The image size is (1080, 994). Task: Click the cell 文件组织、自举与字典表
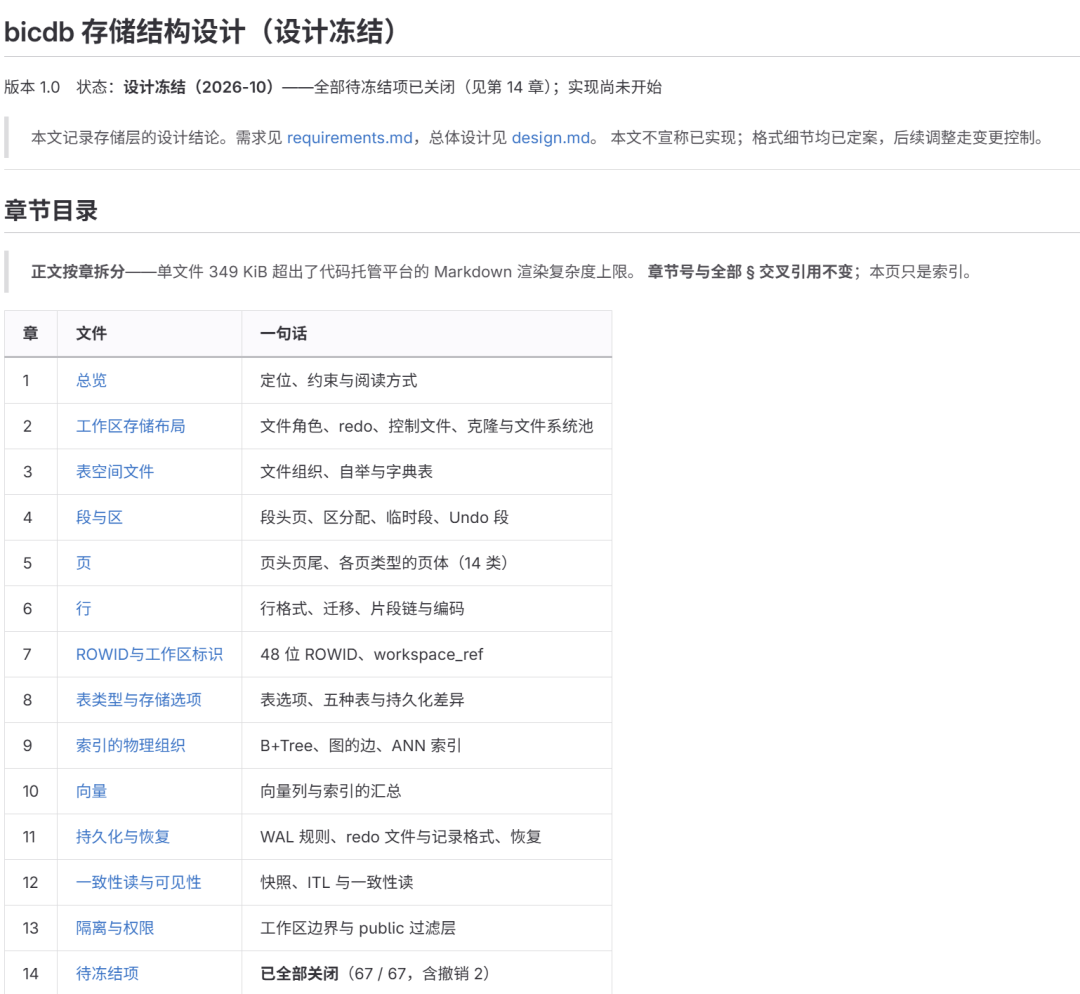tap(426, 472)
